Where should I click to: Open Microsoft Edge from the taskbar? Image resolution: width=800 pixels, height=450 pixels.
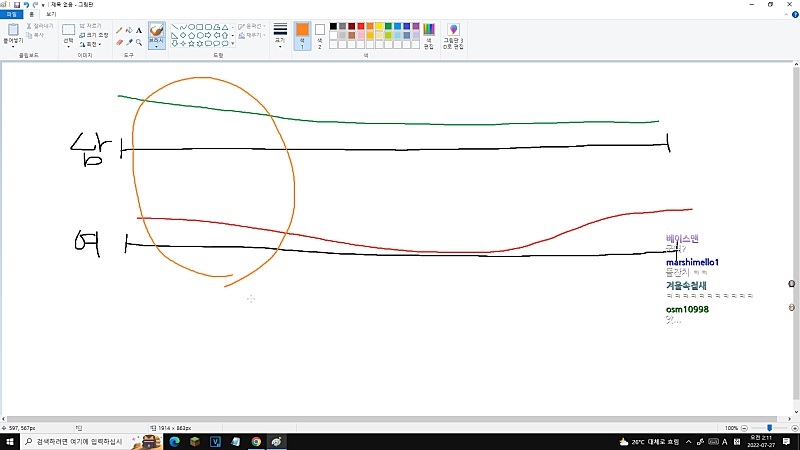coord(174,442)
